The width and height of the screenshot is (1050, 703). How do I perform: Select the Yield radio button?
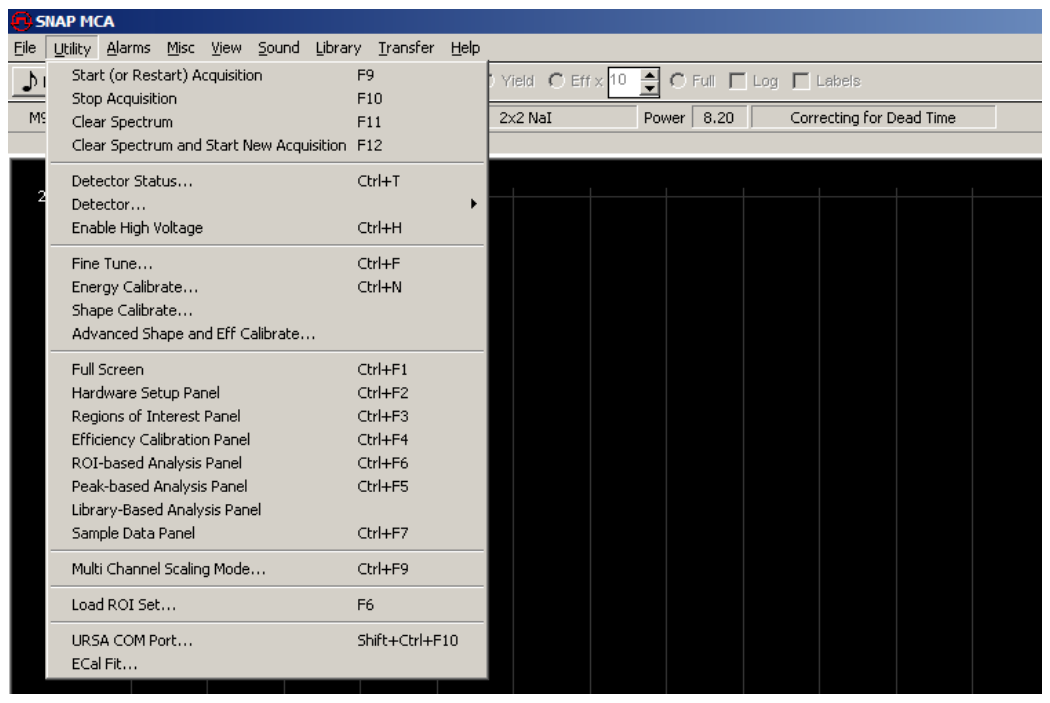tap(489, 81)
